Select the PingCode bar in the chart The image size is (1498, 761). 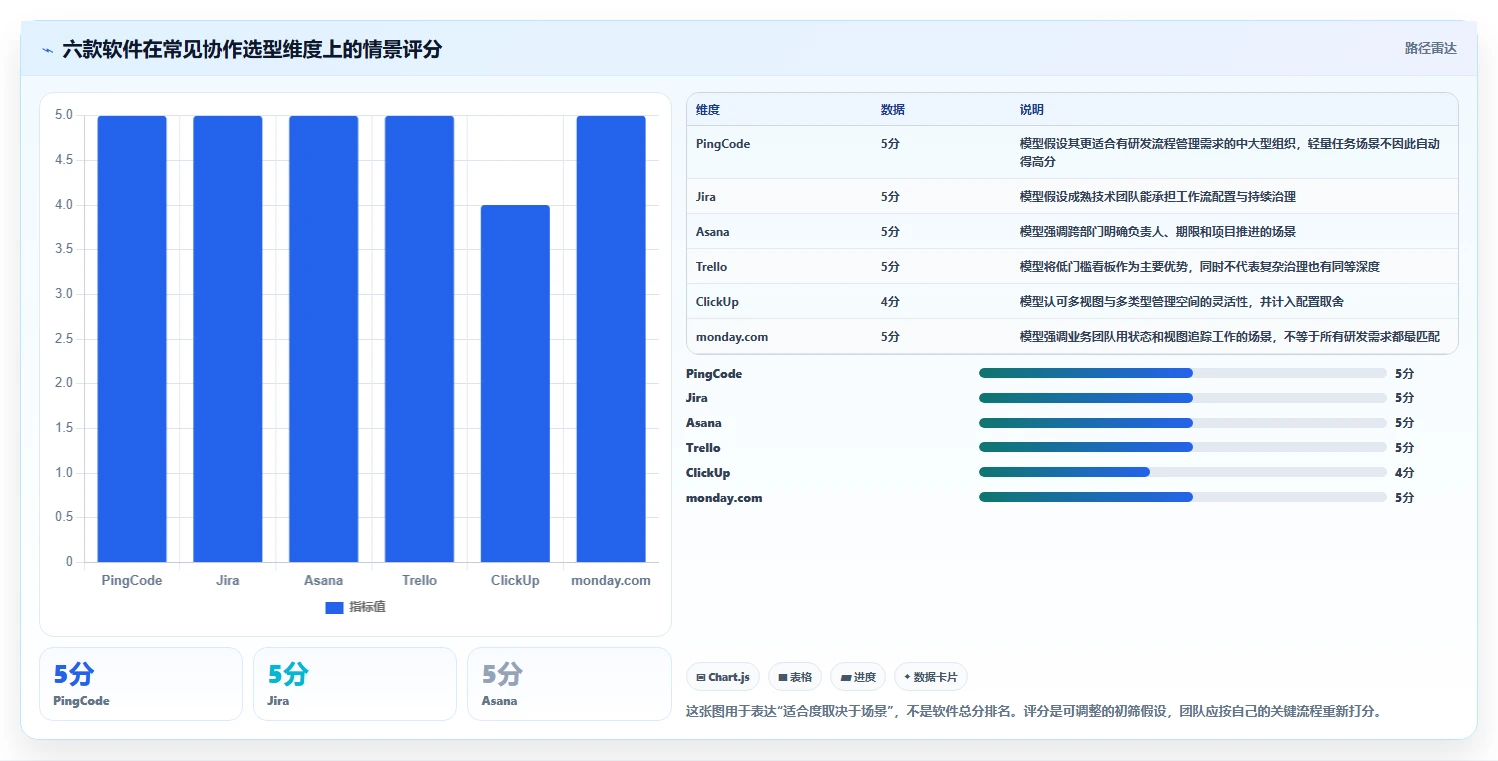point(132,339)
